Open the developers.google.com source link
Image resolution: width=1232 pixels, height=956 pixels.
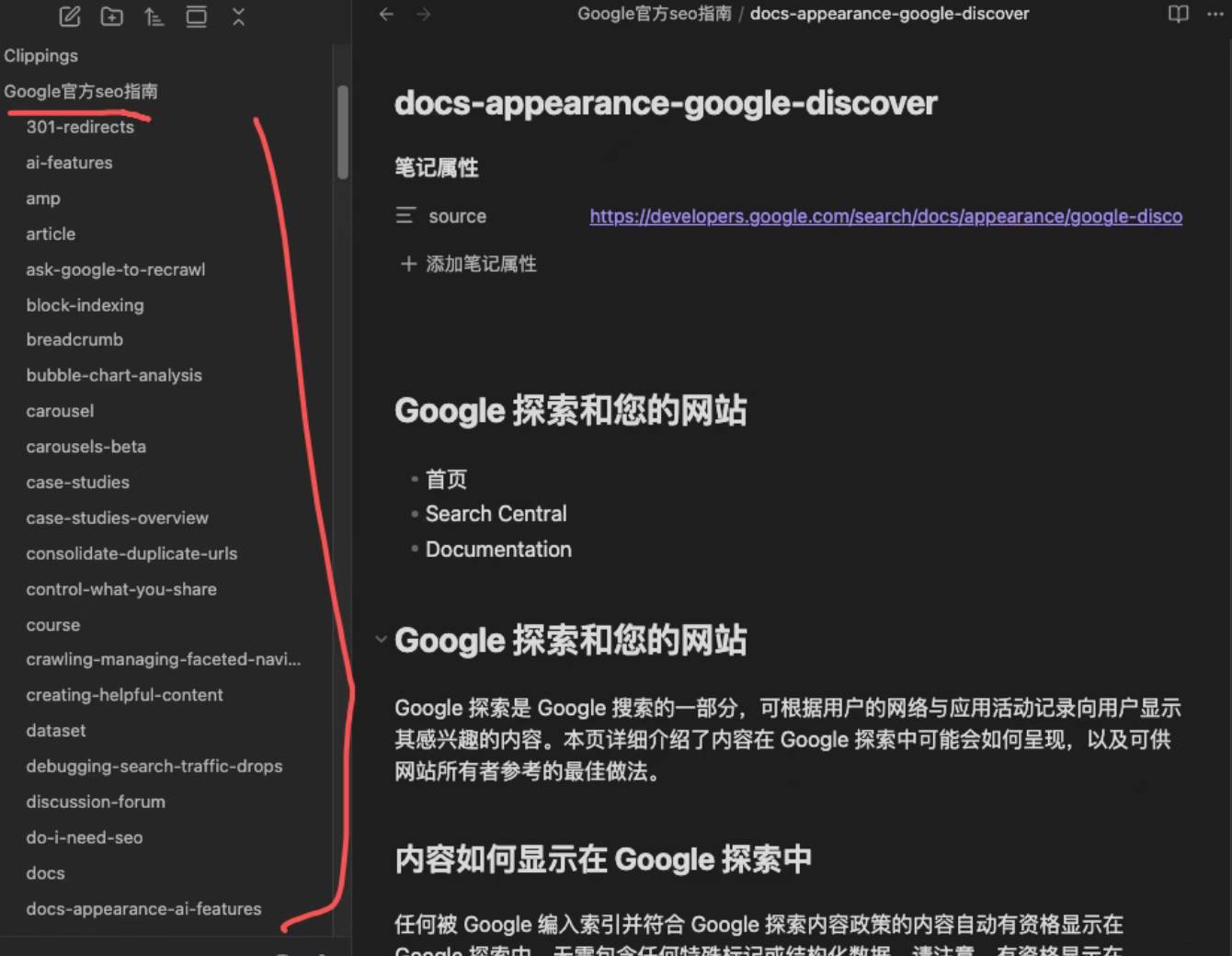point(885,216)
